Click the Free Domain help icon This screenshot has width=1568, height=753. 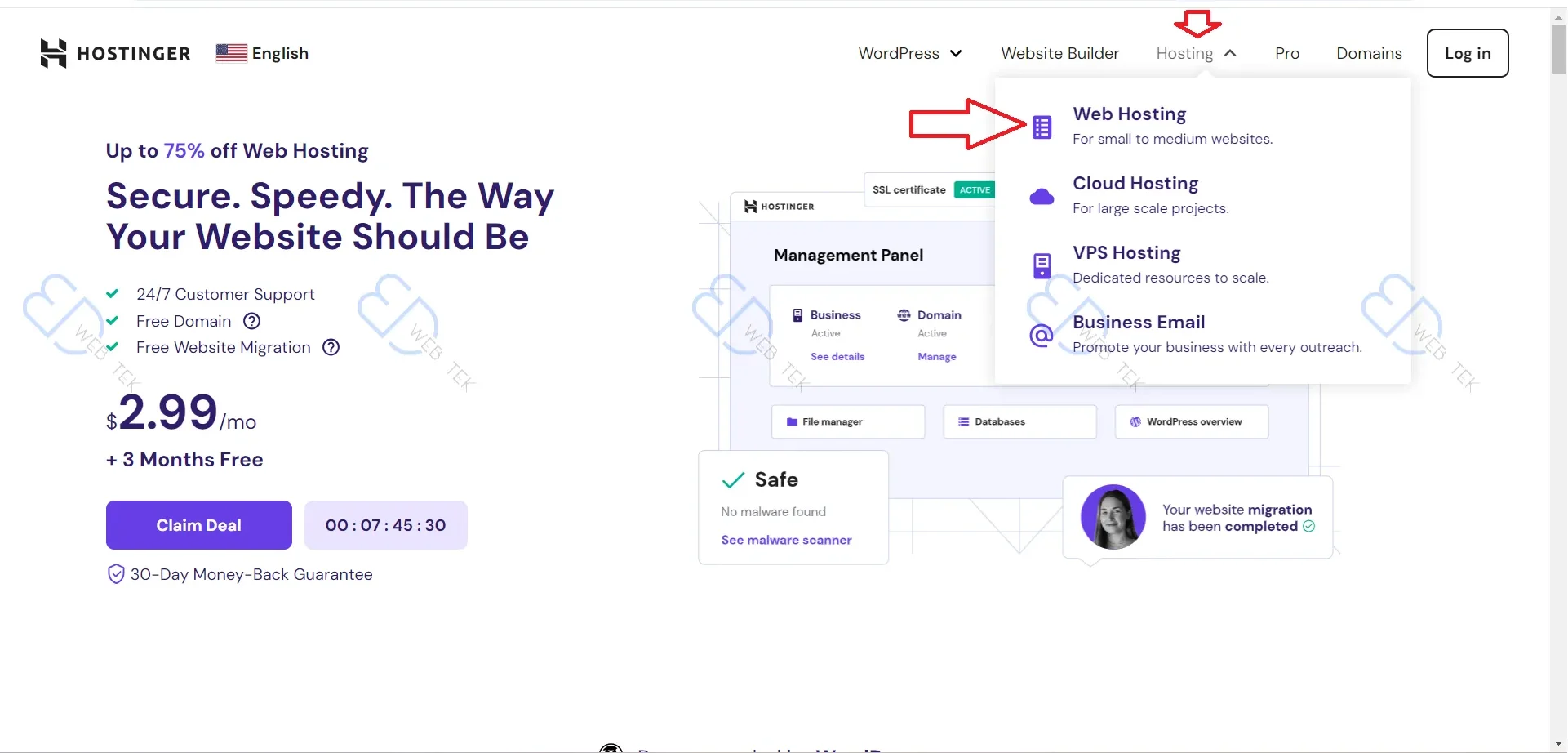(252, 321)
